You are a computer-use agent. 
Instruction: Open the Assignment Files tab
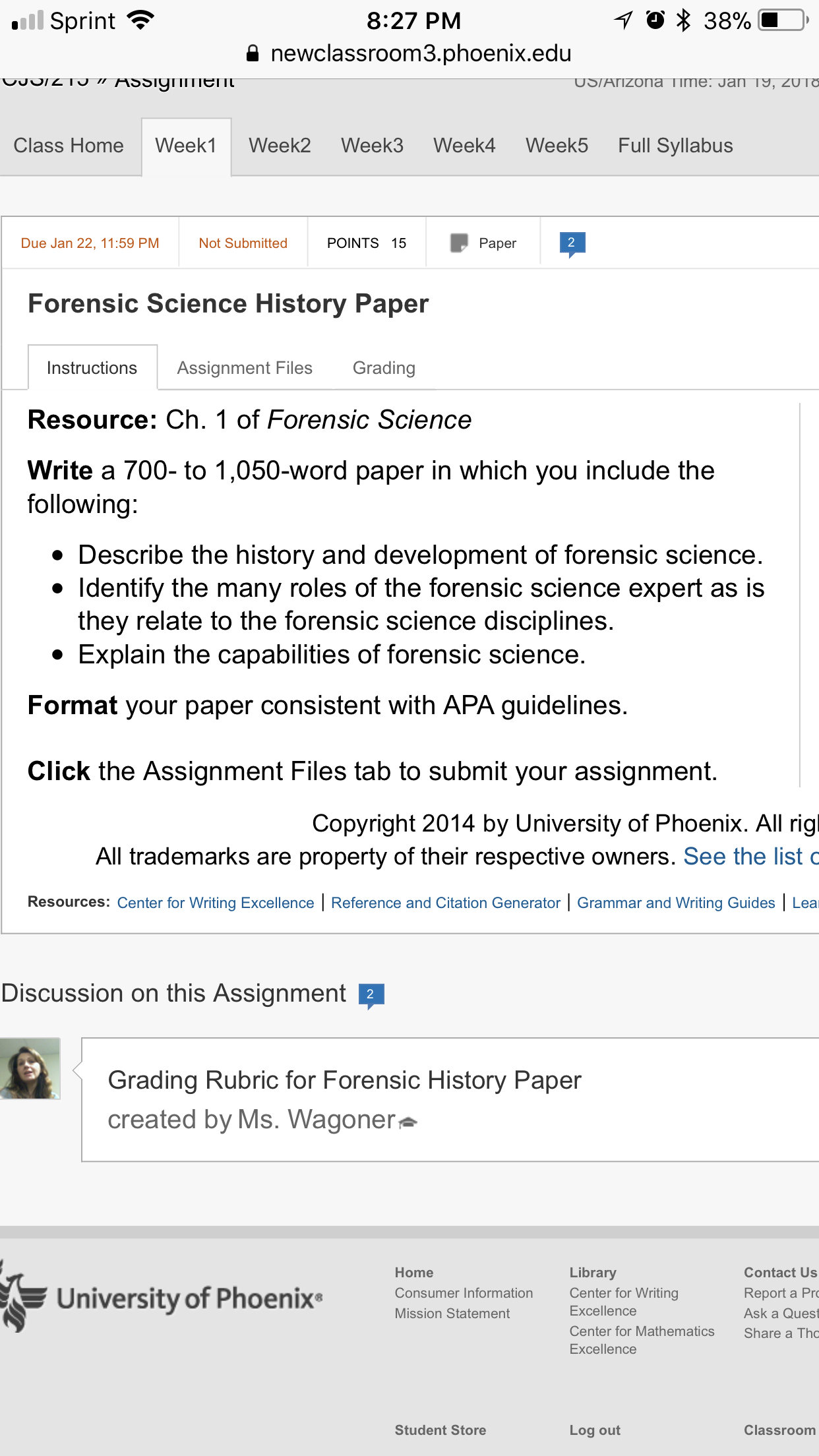click(245, 368)
